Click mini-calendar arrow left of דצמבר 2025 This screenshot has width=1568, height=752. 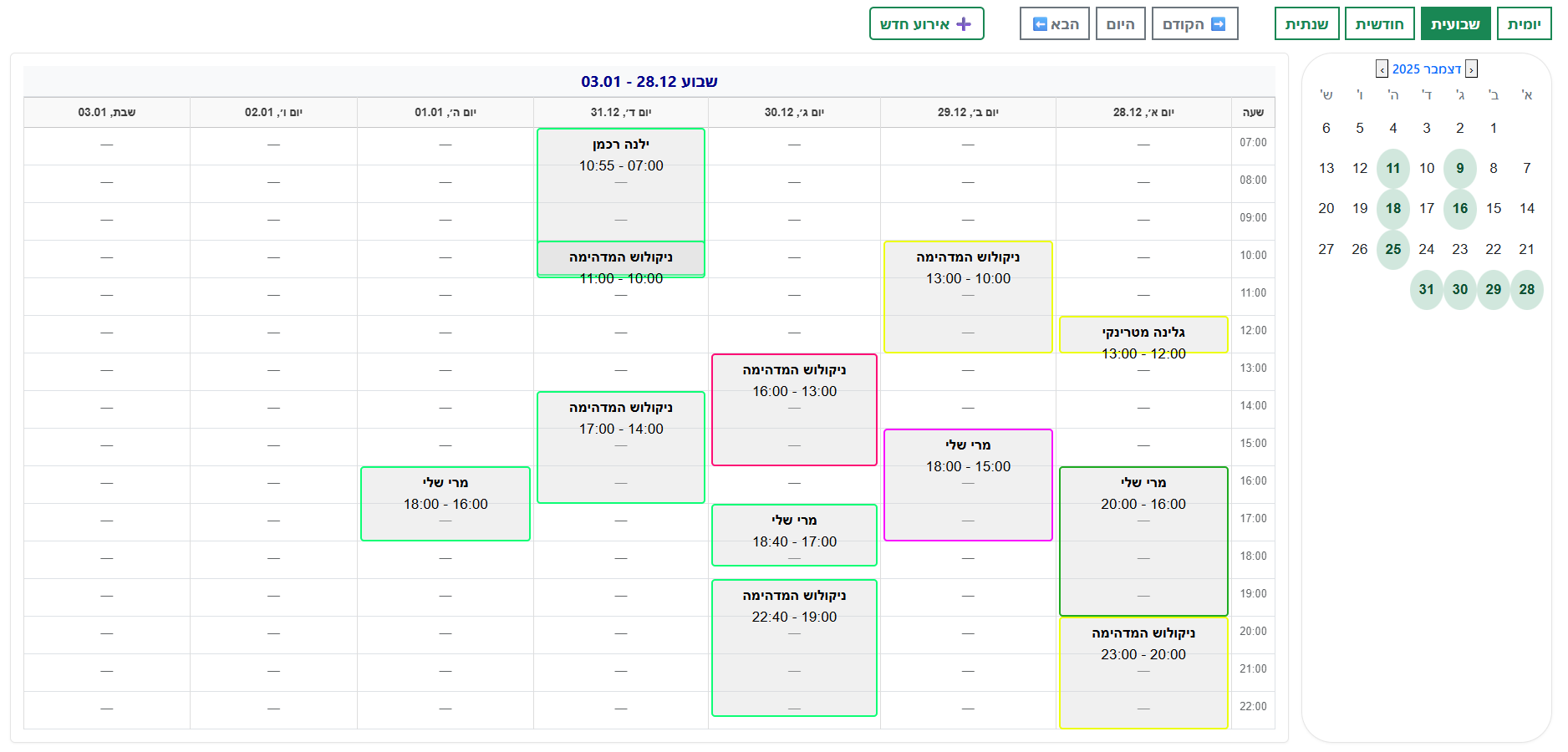point(1382,69)
